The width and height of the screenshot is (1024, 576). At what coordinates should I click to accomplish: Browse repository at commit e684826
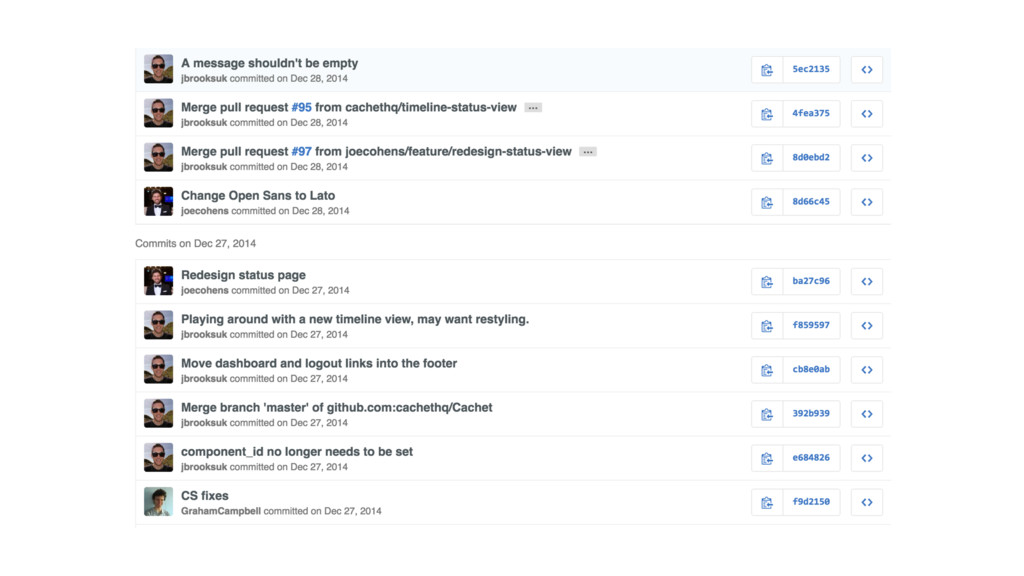pos(867,458)
